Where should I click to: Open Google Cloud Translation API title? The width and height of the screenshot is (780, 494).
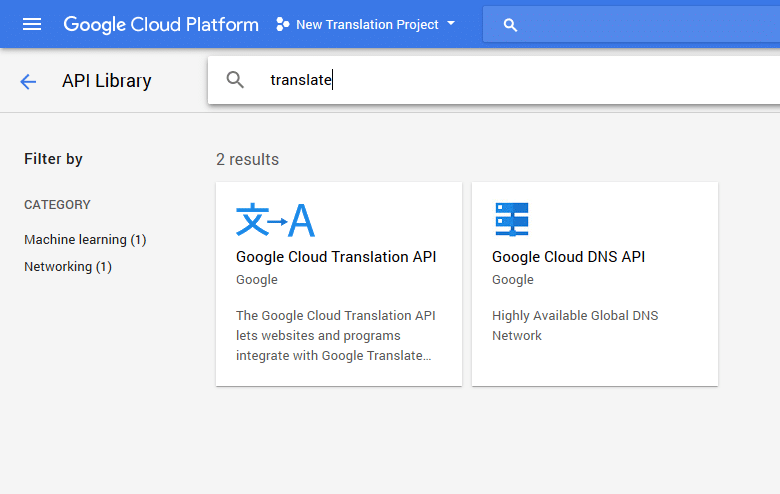point(336,257)
